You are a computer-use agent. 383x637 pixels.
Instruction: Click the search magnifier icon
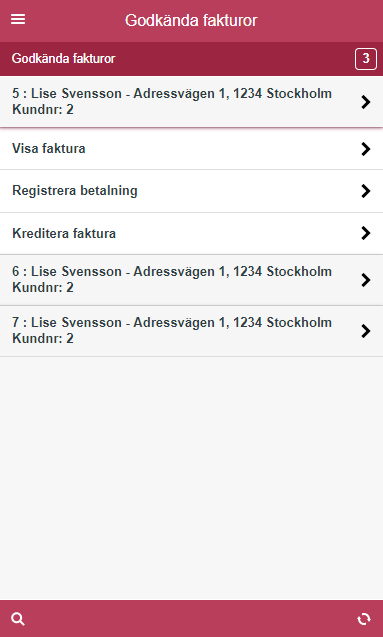pyautogui.click(x=18, y=619)
